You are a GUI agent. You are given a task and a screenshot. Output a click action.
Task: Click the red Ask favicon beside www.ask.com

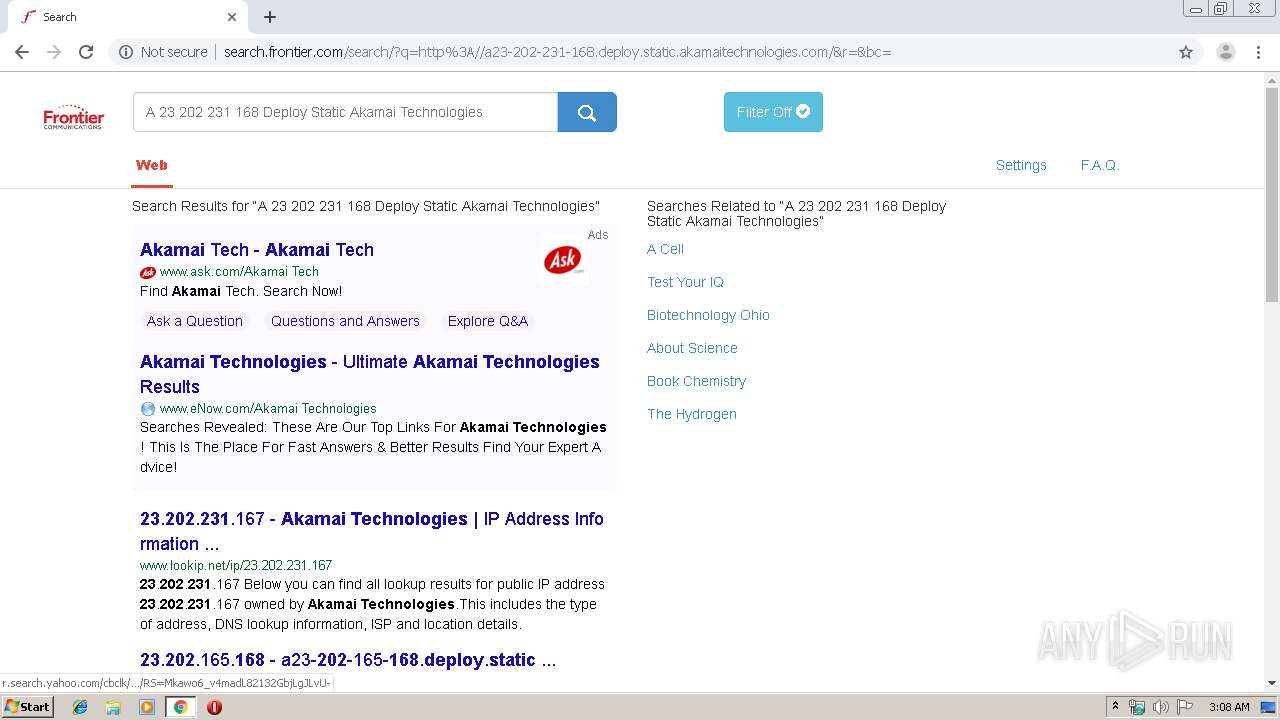coord(148,272)
